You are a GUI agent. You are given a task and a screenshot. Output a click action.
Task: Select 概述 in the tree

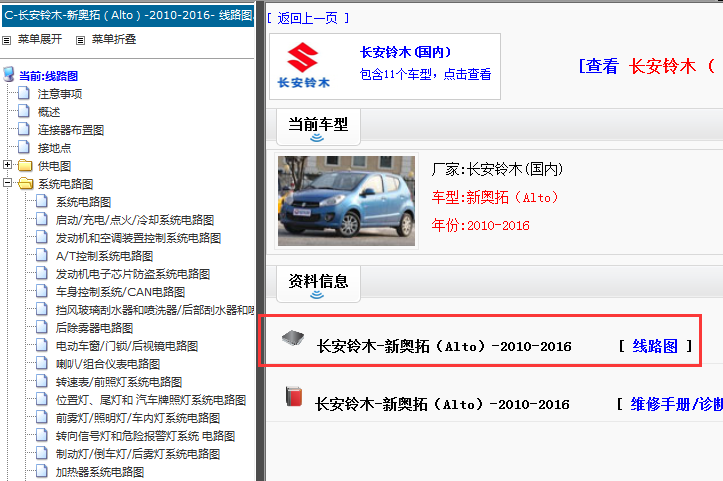[49, 112]
